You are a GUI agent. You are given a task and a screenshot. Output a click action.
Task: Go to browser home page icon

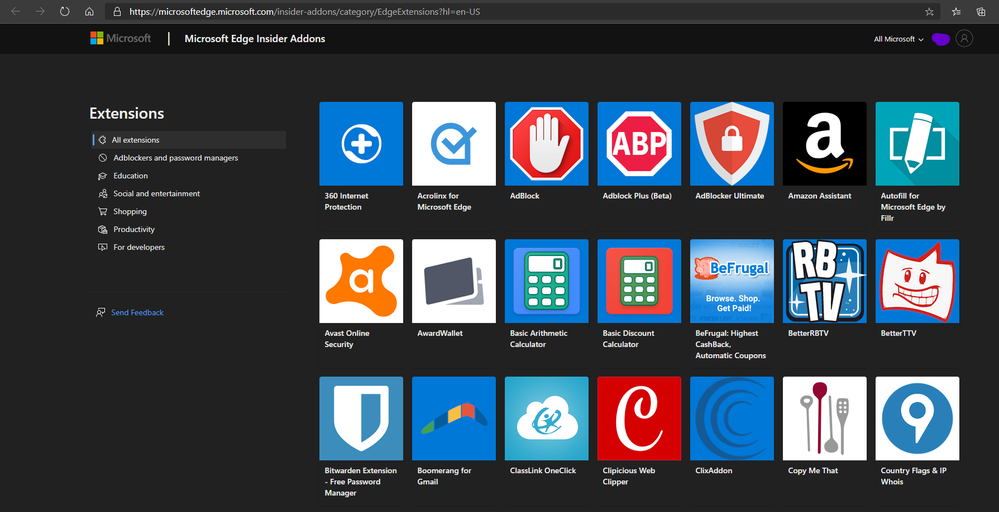tap(89, 11)
